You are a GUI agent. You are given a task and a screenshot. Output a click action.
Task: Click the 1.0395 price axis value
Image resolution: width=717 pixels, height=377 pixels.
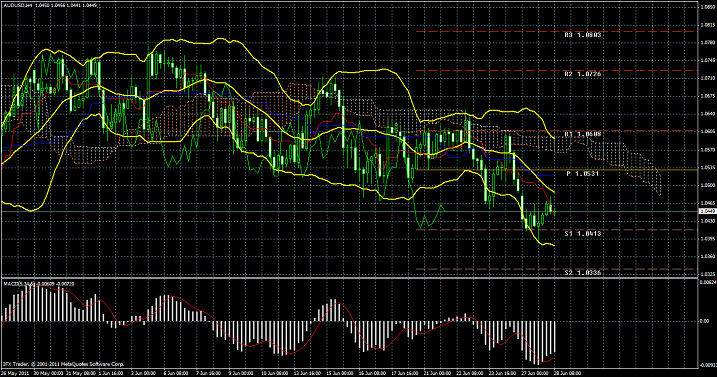tap(707, 238)
